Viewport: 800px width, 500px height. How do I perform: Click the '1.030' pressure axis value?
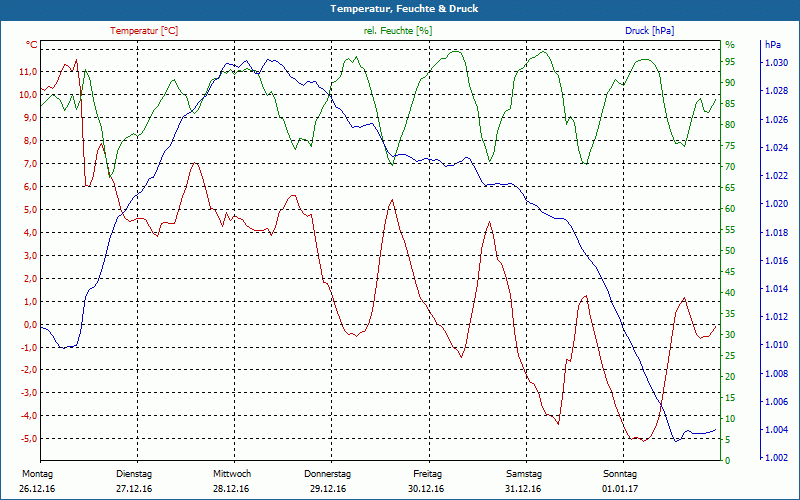click(x=777, y=63)
